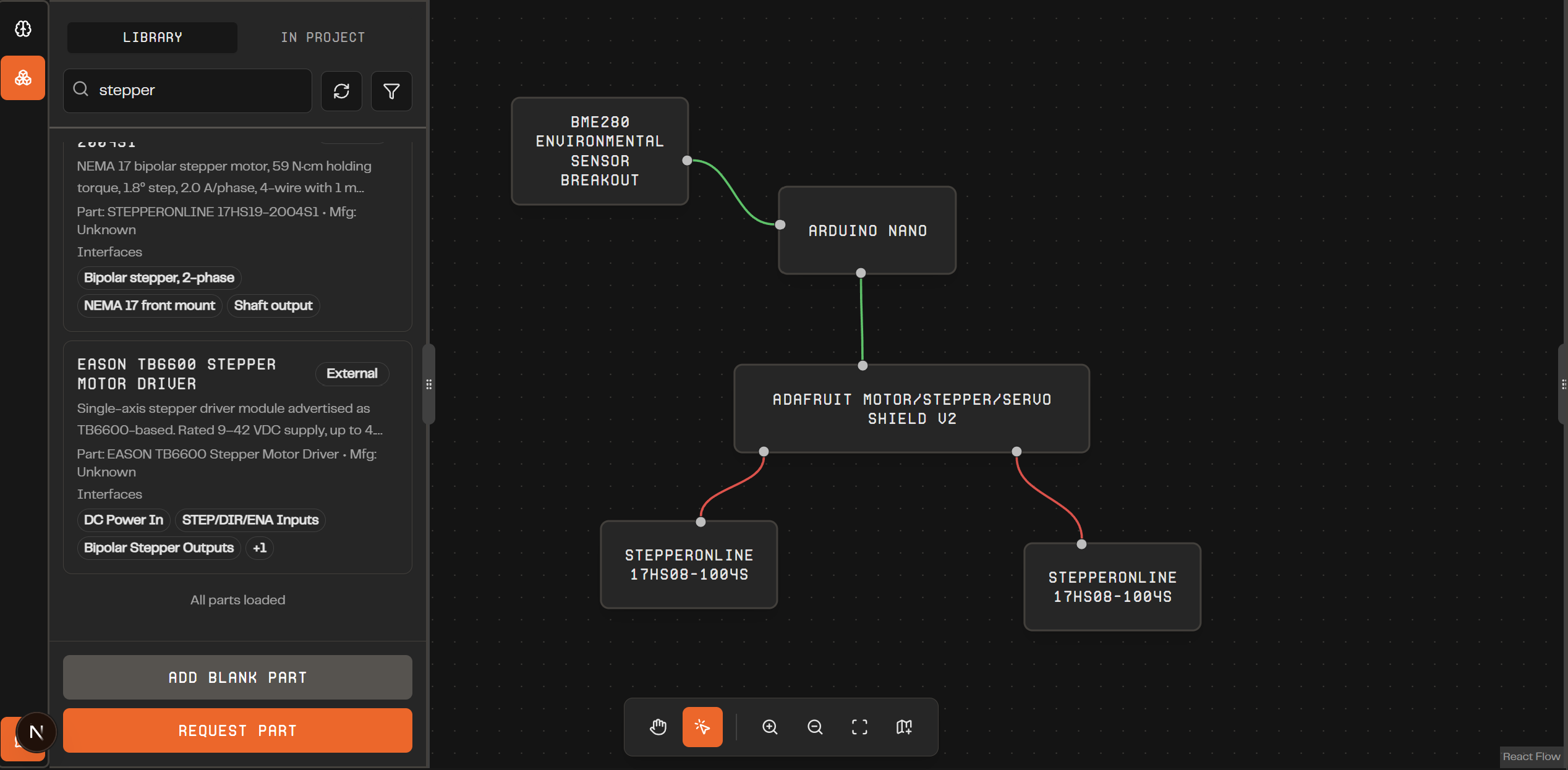Image resolution: width=1568 pixels, height=770 pixels.
Task: Click the brain icon in left sidebar
Action: click(23, 28)
